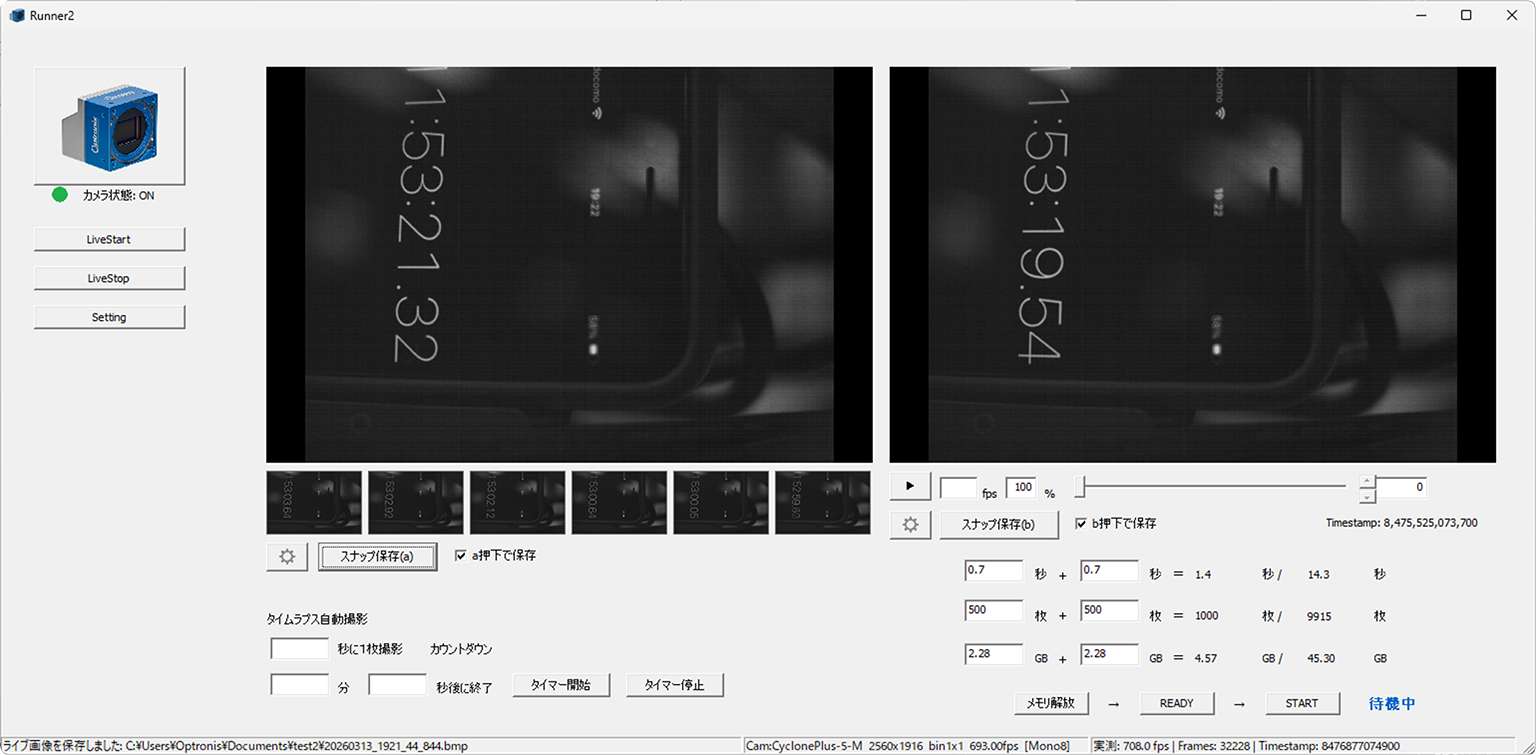Click the playback fps input field
1536x755 pixels.
(958, 487)
